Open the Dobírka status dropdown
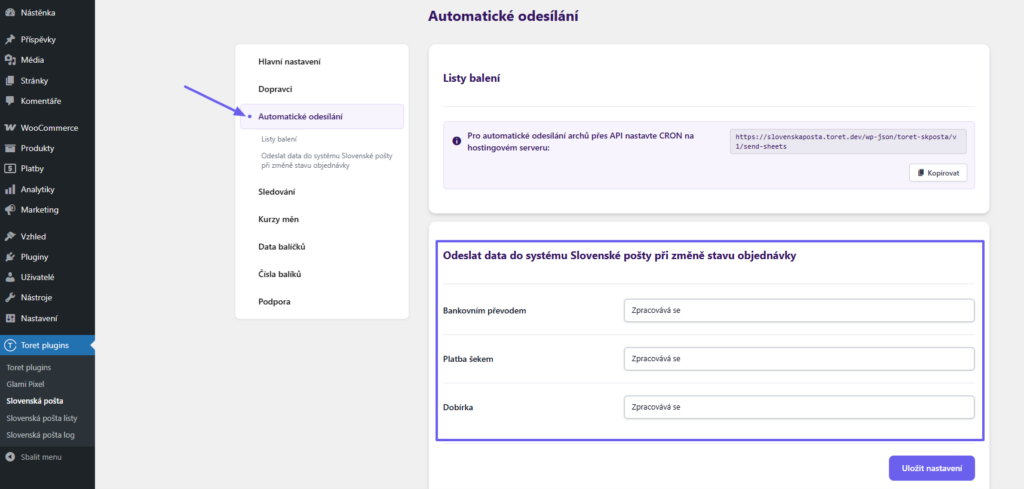This screenshot has width=1024, height=489. point(799,407)
